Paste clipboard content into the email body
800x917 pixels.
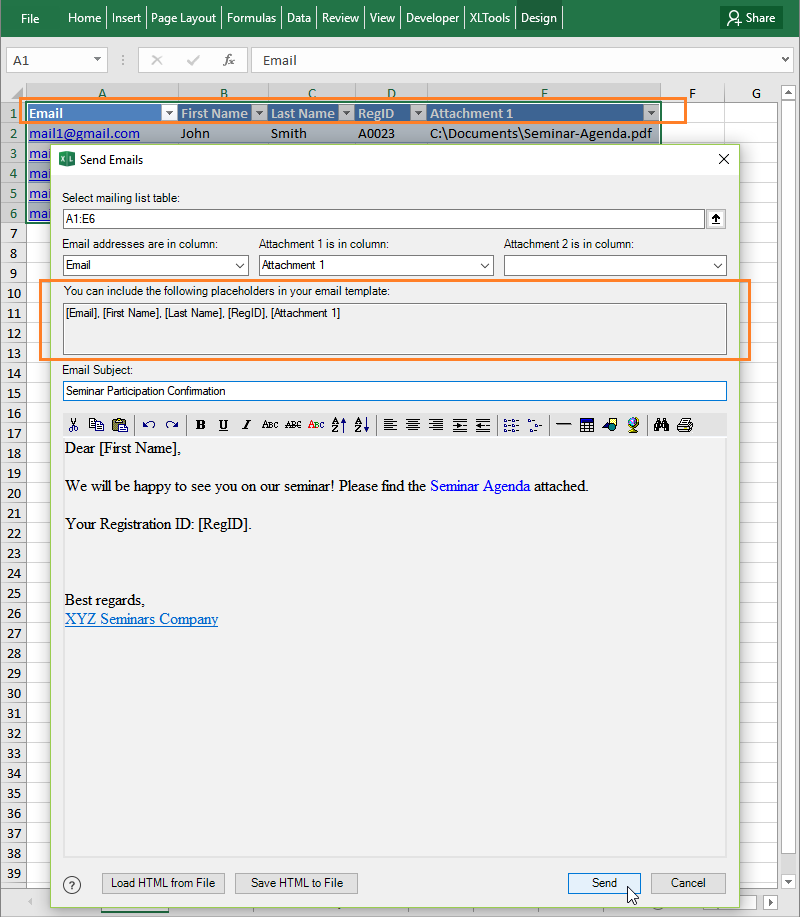(x=120, y=424)
